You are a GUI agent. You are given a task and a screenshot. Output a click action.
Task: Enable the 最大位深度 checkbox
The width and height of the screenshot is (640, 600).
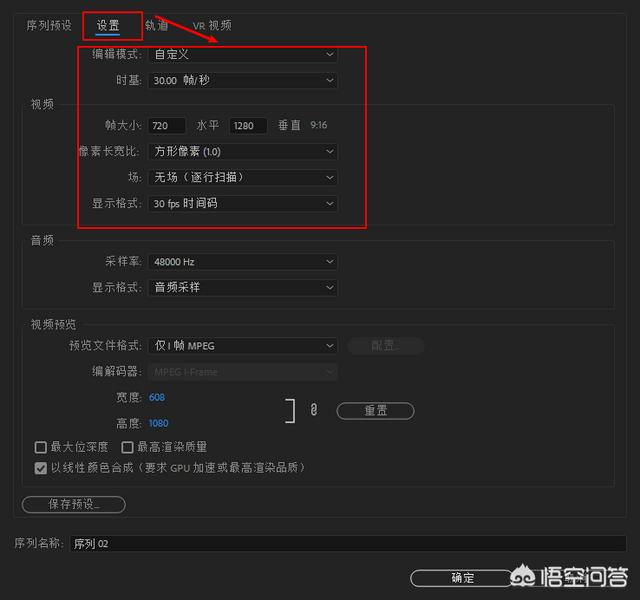(x=41, y=447)
